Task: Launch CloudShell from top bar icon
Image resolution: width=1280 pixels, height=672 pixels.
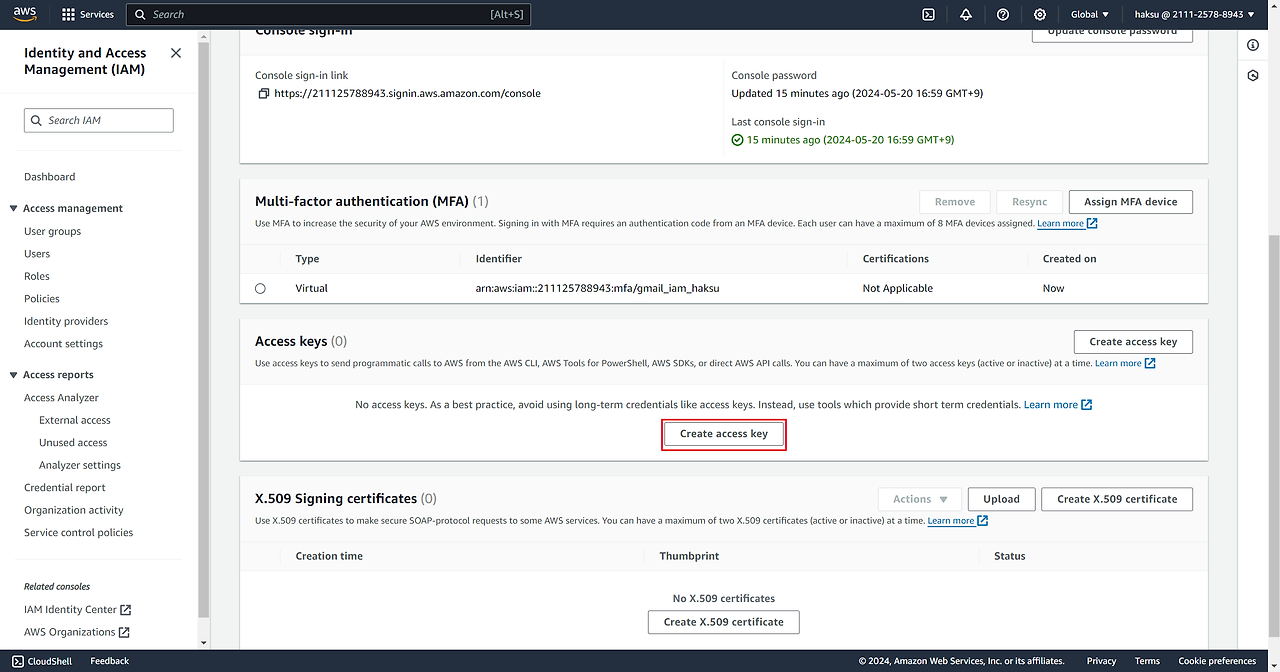Action: 928,14
